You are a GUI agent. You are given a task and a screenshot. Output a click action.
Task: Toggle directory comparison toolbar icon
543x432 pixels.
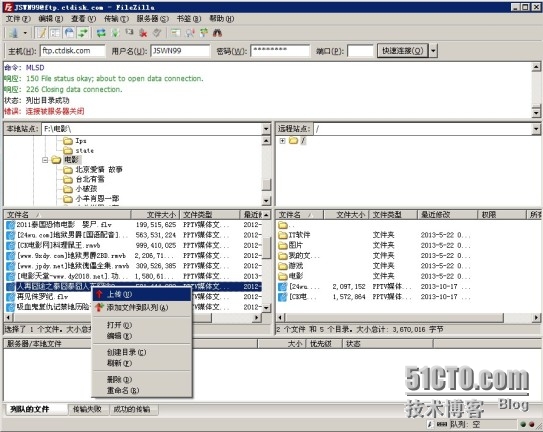pos(190,33)
